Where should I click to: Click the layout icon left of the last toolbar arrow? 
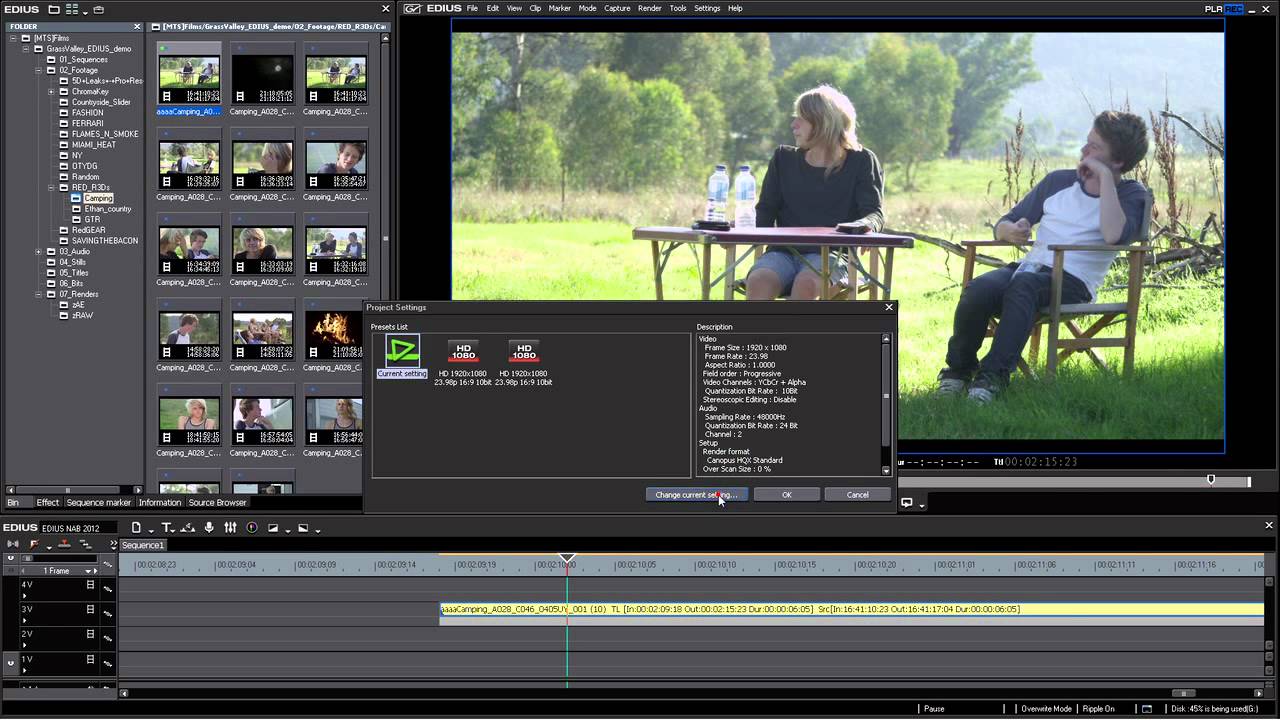click(x=303, y=527)
